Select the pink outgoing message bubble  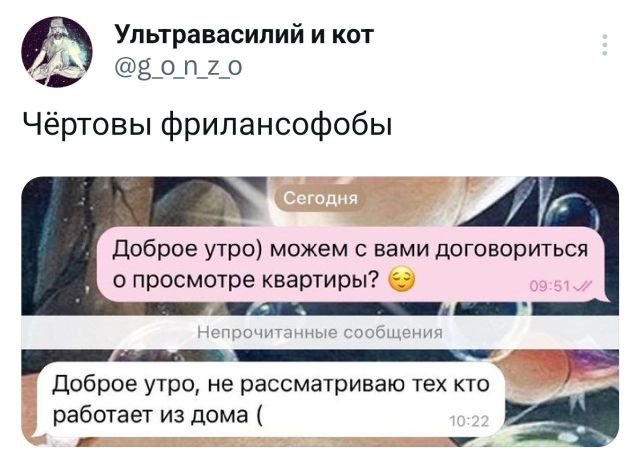(x=351, y=264)
